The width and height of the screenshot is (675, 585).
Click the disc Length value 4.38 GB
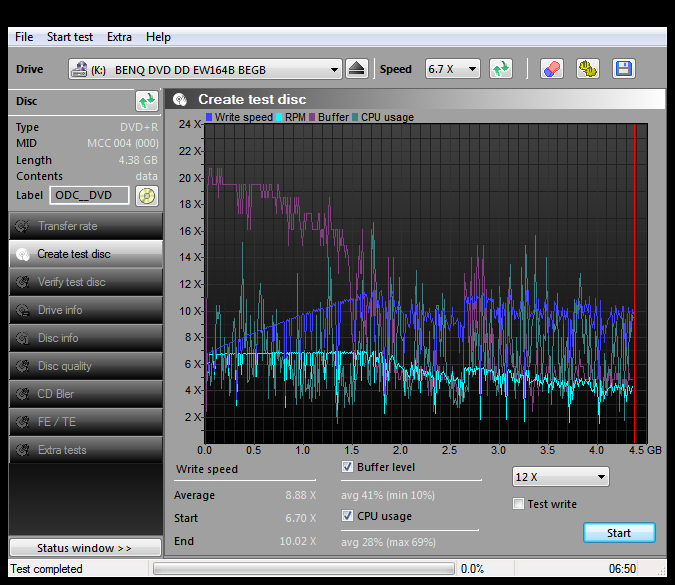coord(138,160)
